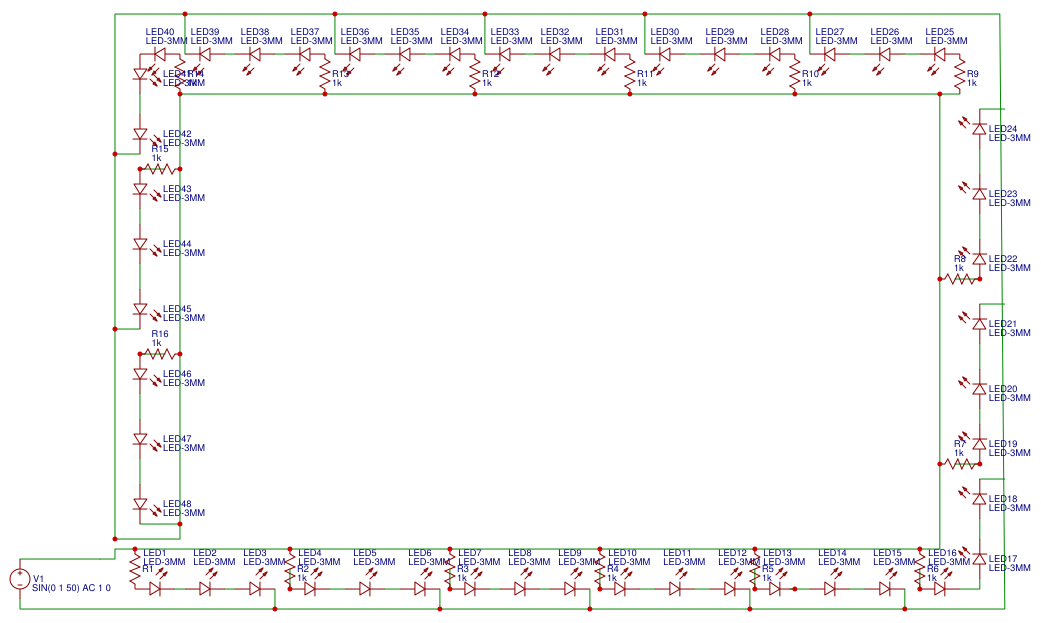The height and width of the screenshot is (623, 1041).
Task: Select the R9 resistor symbol
Action: [959, 74]
